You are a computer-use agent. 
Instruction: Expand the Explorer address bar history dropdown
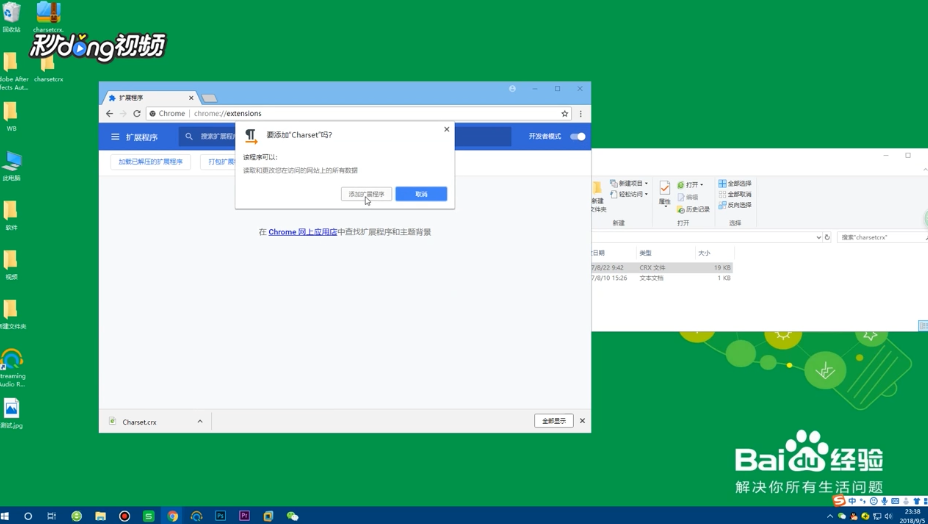819,237
